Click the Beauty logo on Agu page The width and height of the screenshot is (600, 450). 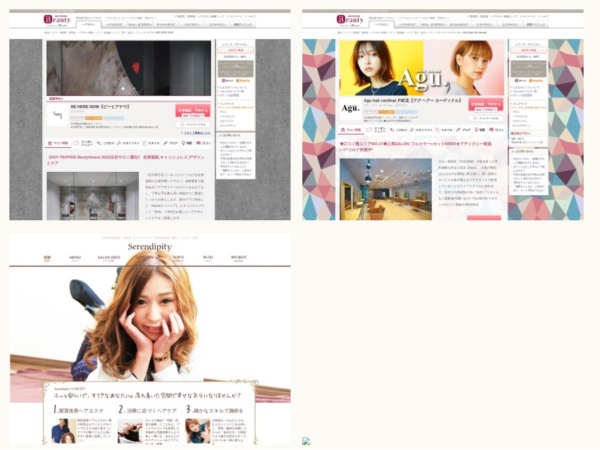[350, 20]
